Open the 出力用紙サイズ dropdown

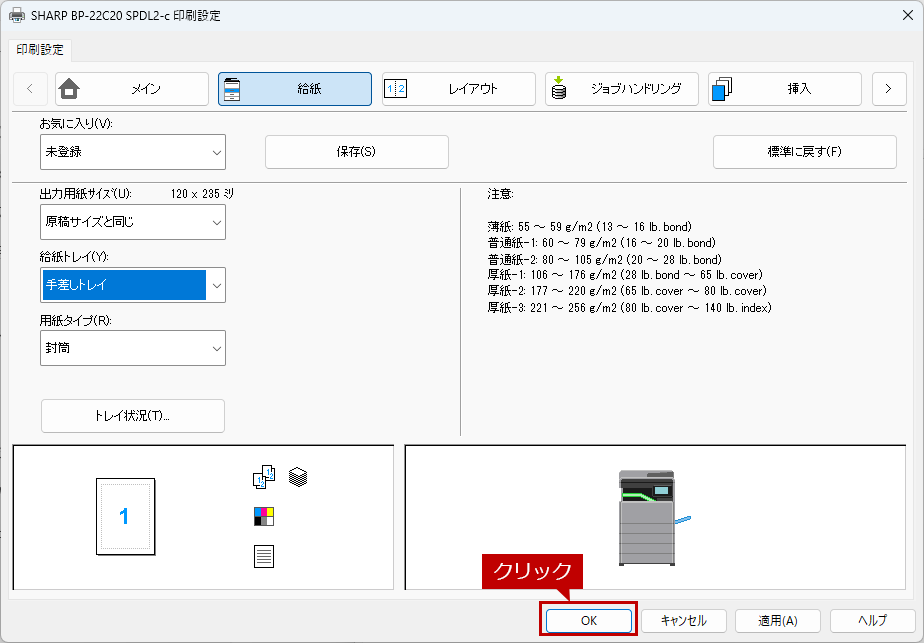(133, 222)
